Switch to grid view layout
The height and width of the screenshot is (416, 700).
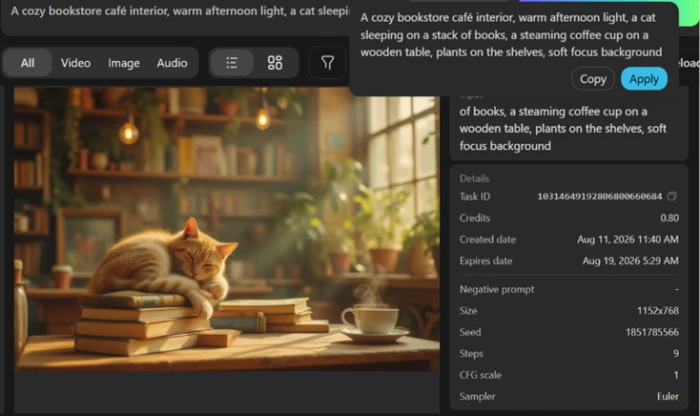(275, 63)
